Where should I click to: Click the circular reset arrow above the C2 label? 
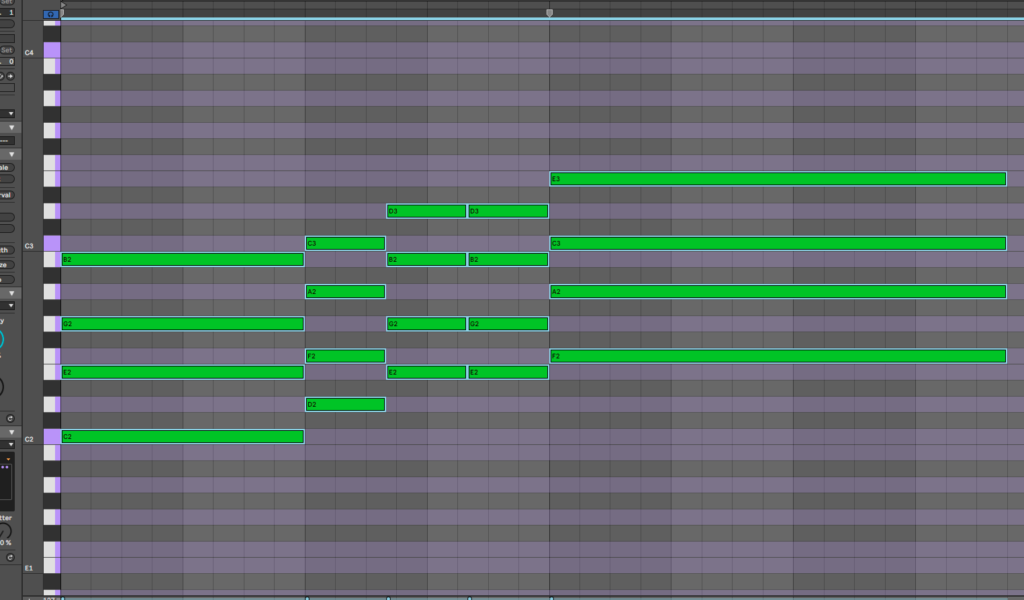10,418
